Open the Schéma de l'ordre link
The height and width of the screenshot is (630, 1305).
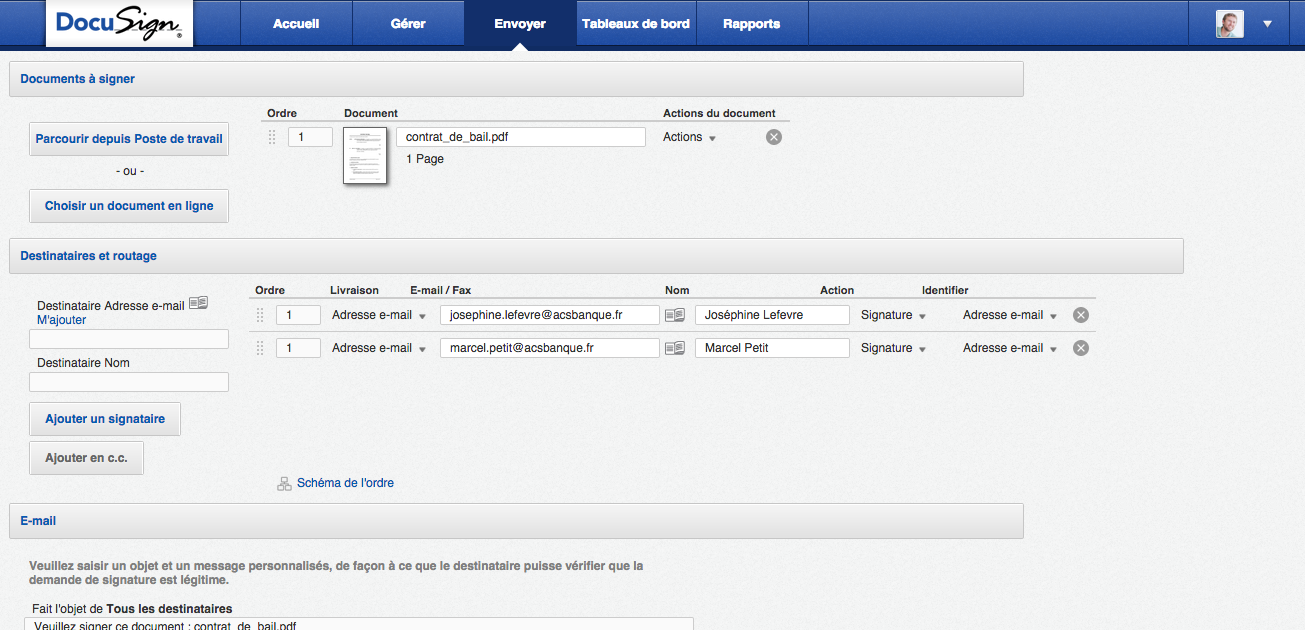coord(345,483)
